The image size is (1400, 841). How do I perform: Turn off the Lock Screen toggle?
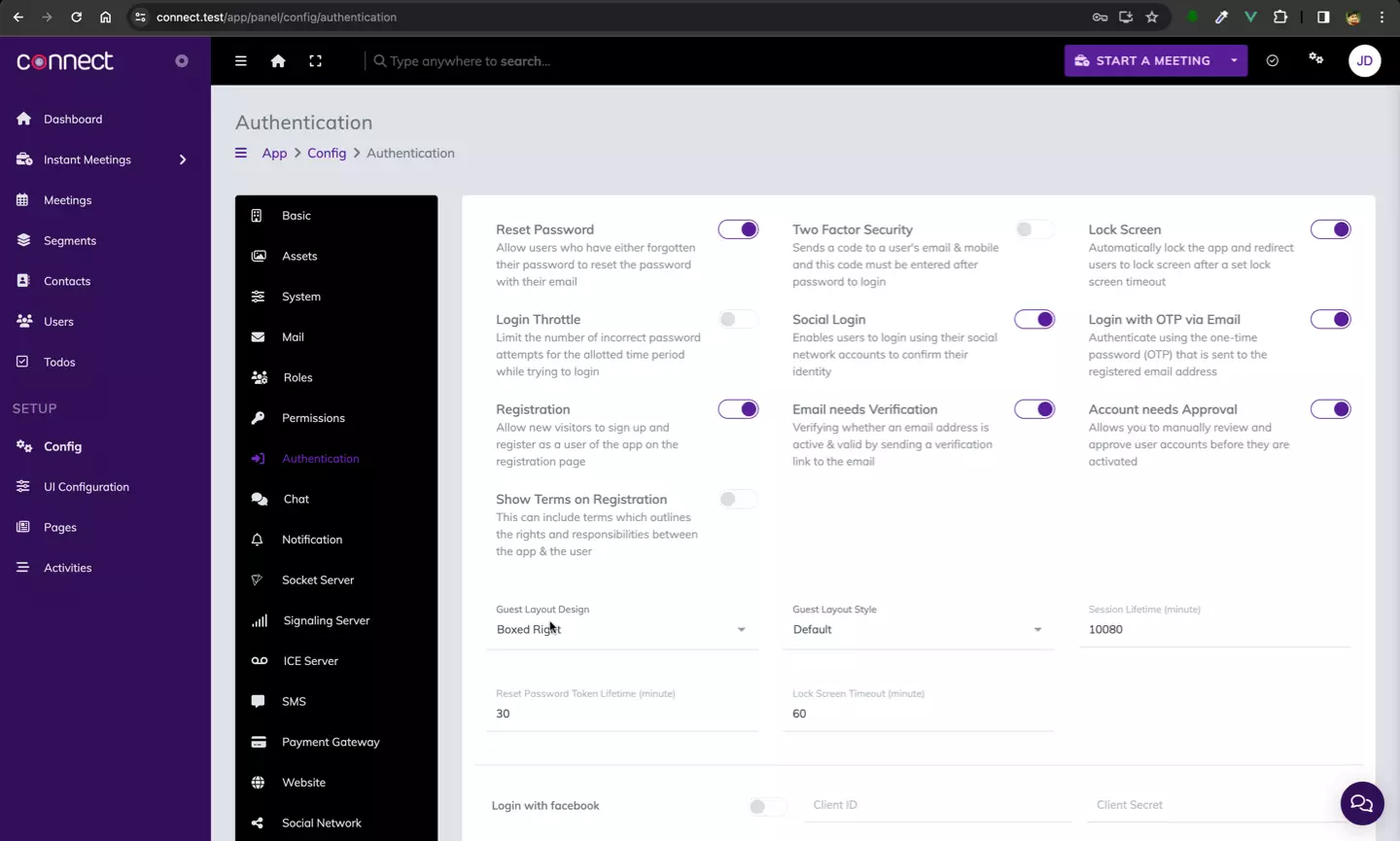click(1330, 229)
